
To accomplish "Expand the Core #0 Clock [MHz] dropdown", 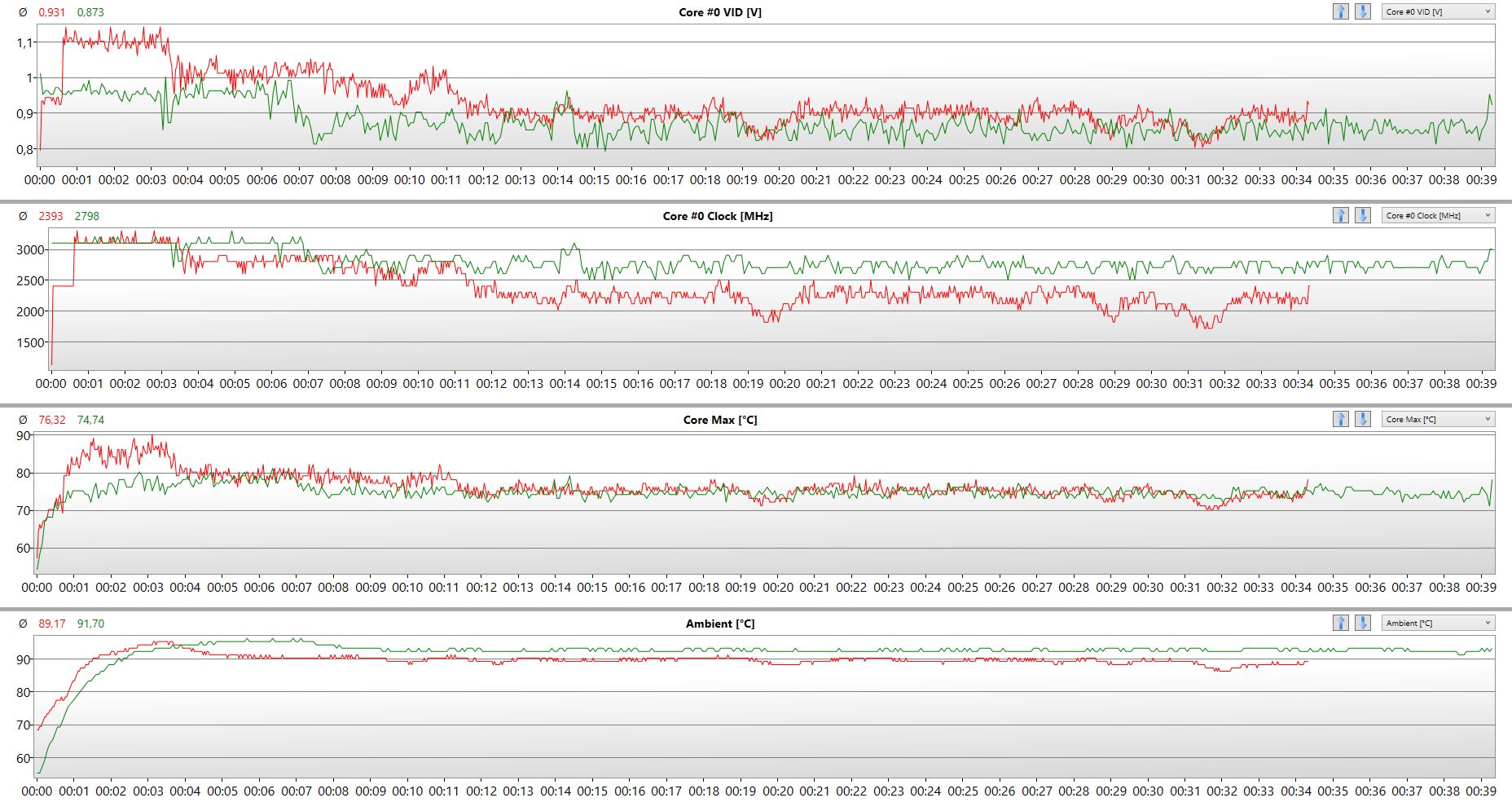I will pos(1438,215).
